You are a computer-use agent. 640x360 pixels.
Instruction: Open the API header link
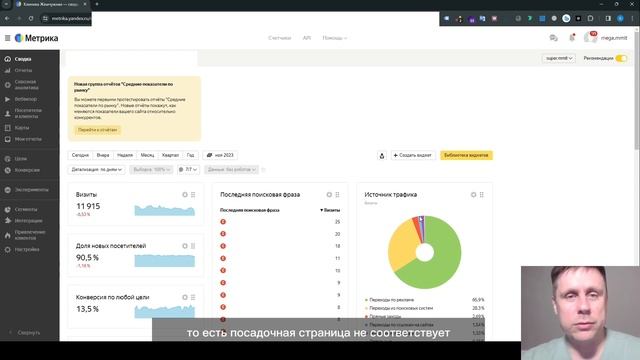pyautogui.click(x=307, y=38)
